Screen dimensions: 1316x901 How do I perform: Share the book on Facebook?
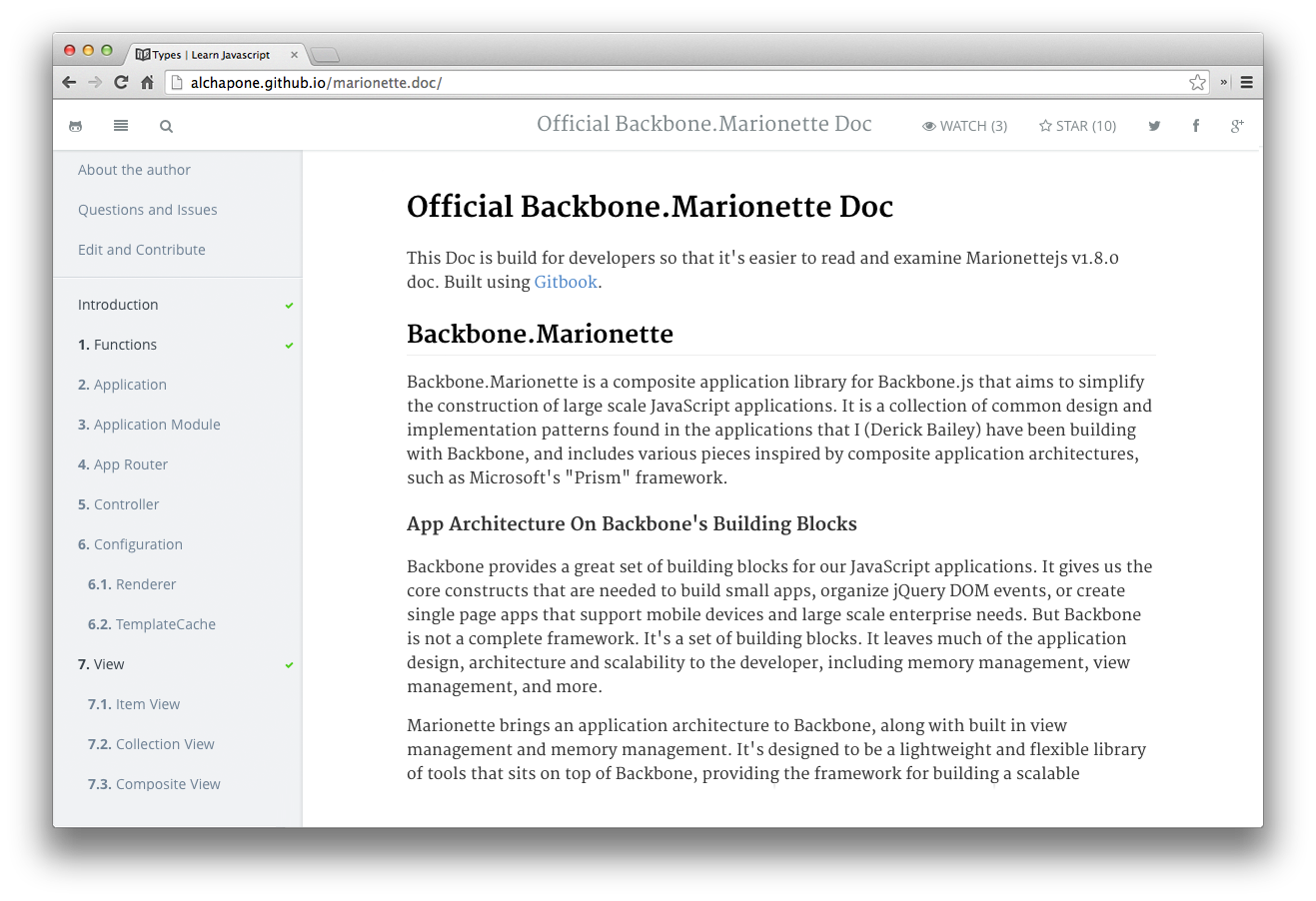(1195, 126)
